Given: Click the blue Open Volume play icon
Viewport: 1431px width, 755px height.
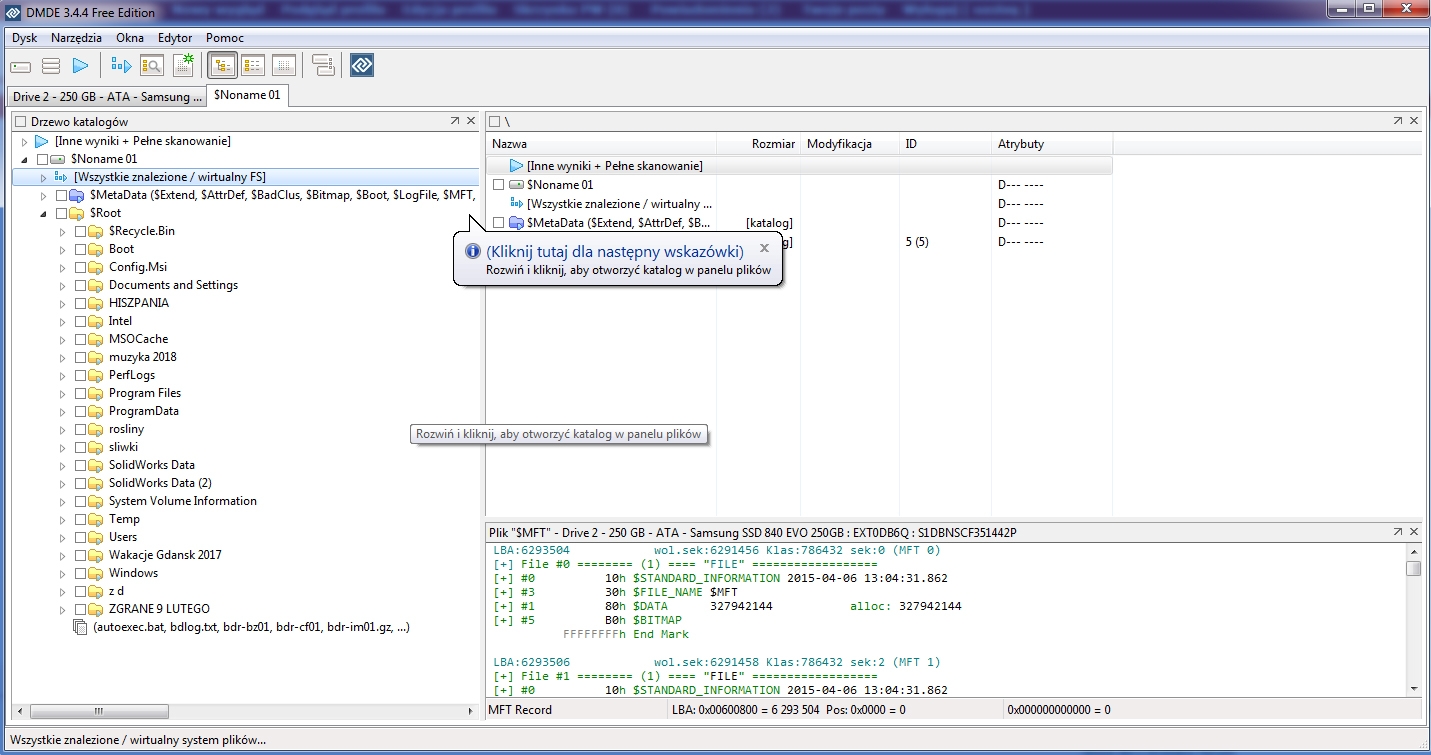Looking at the screenshot, I should [x=81, y=66].
